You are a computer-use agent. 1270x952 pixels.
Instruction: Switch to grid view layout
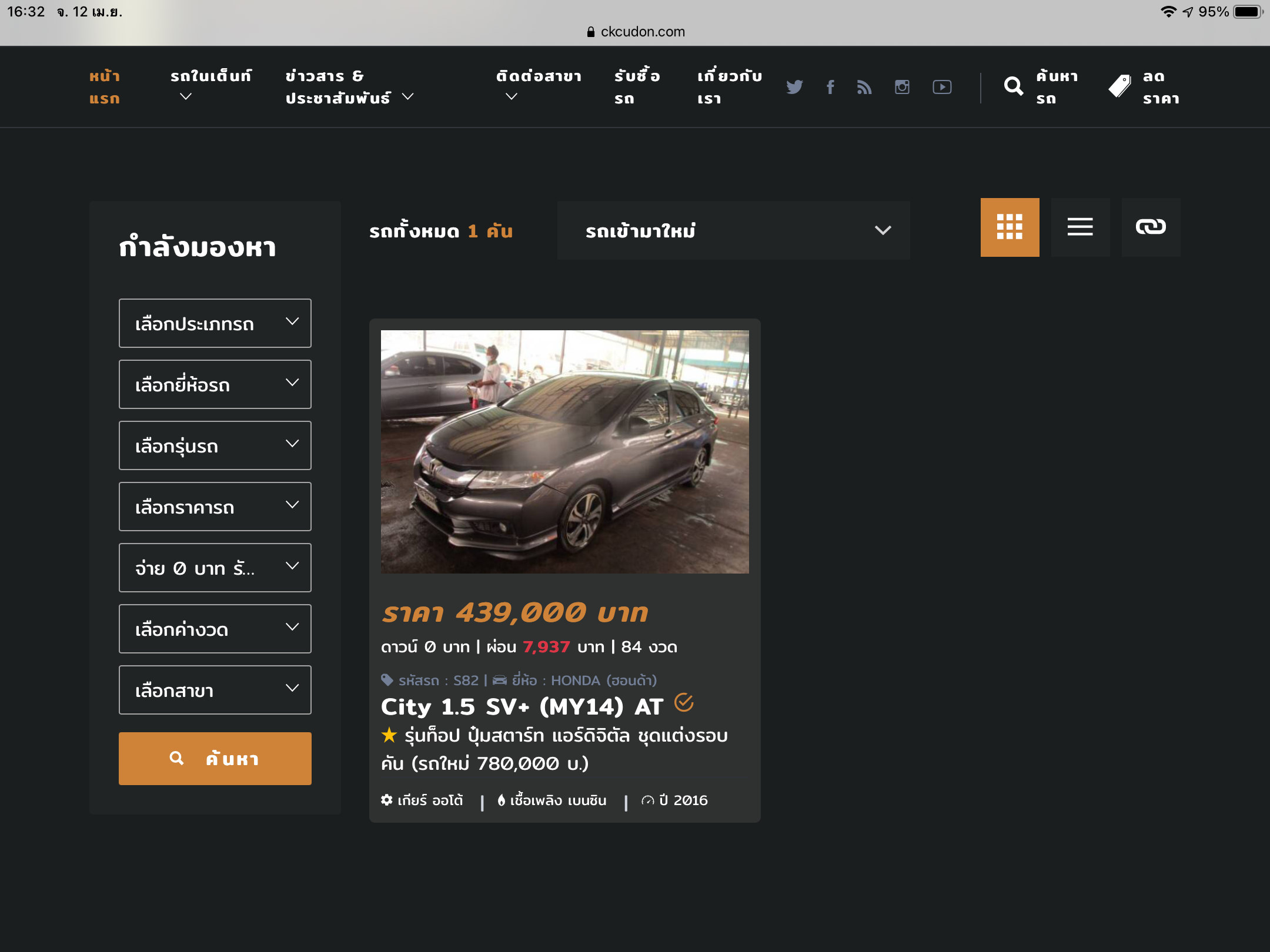point(1010,227)
